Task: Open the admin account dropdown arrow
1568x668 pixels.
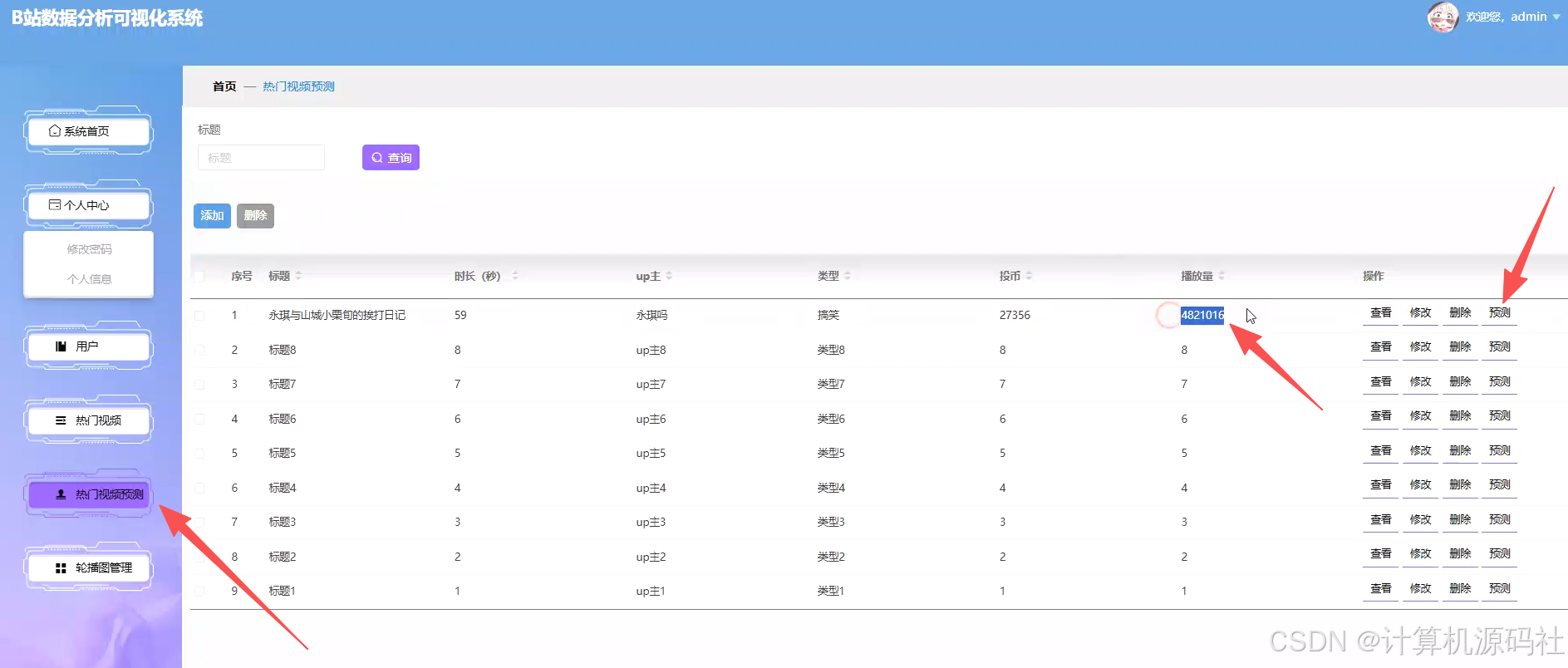Action: 1556,17
